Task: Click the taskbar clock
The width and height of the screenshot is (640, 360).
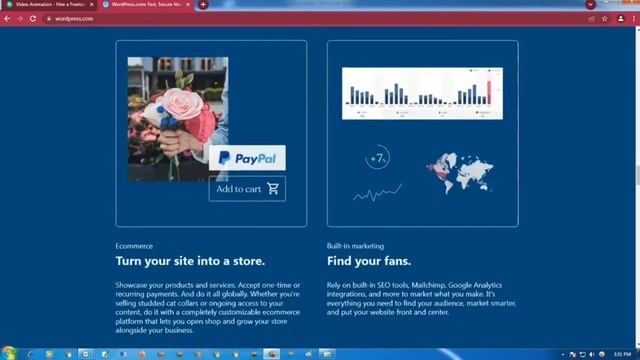Action: [622, 354]
